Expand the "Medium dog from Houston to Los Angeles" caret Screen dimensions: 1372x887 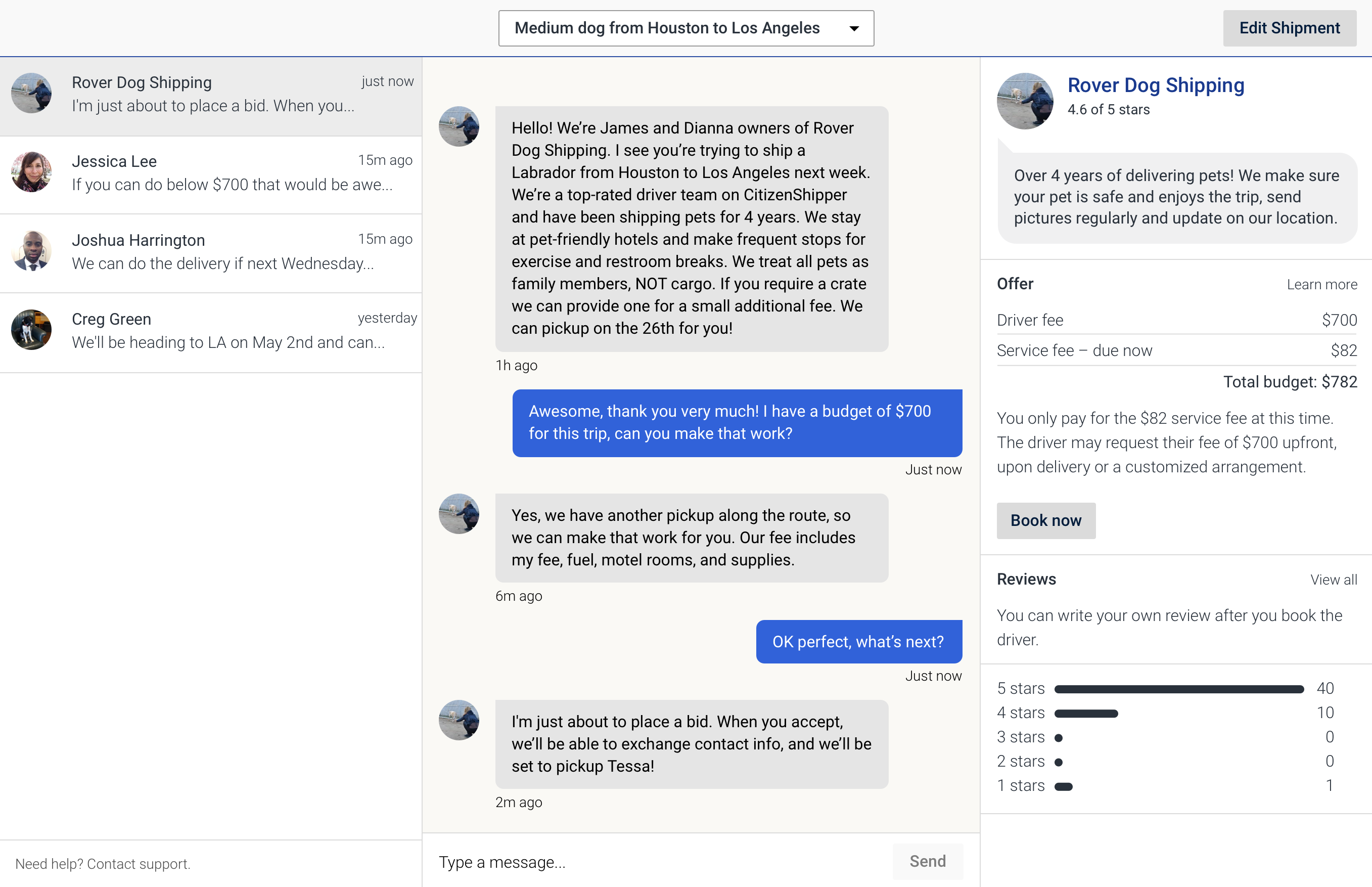[854, 28]
